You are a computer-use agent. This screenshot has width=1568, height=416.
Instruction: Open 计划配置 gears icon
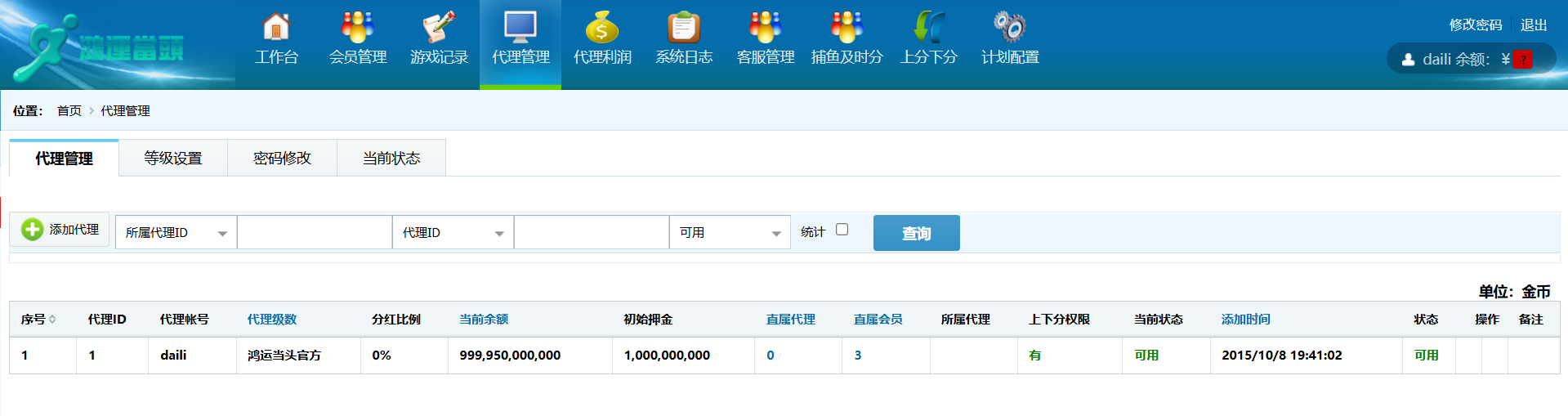pyautogui.click(x=1010, y=29)
